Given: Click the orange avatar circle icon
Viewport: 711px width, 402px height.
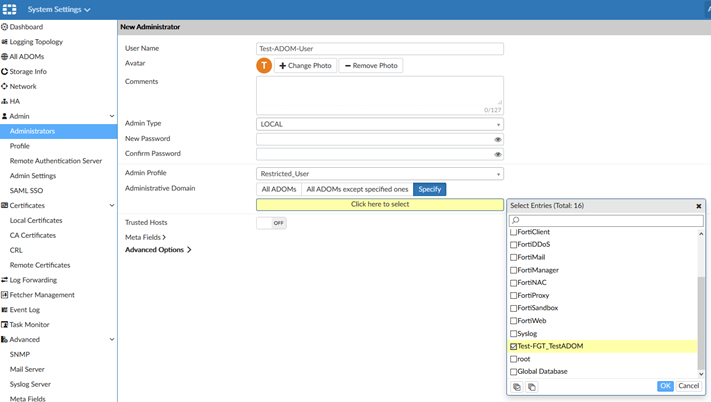Looking at the screenshot, I should tap(264, 65).
